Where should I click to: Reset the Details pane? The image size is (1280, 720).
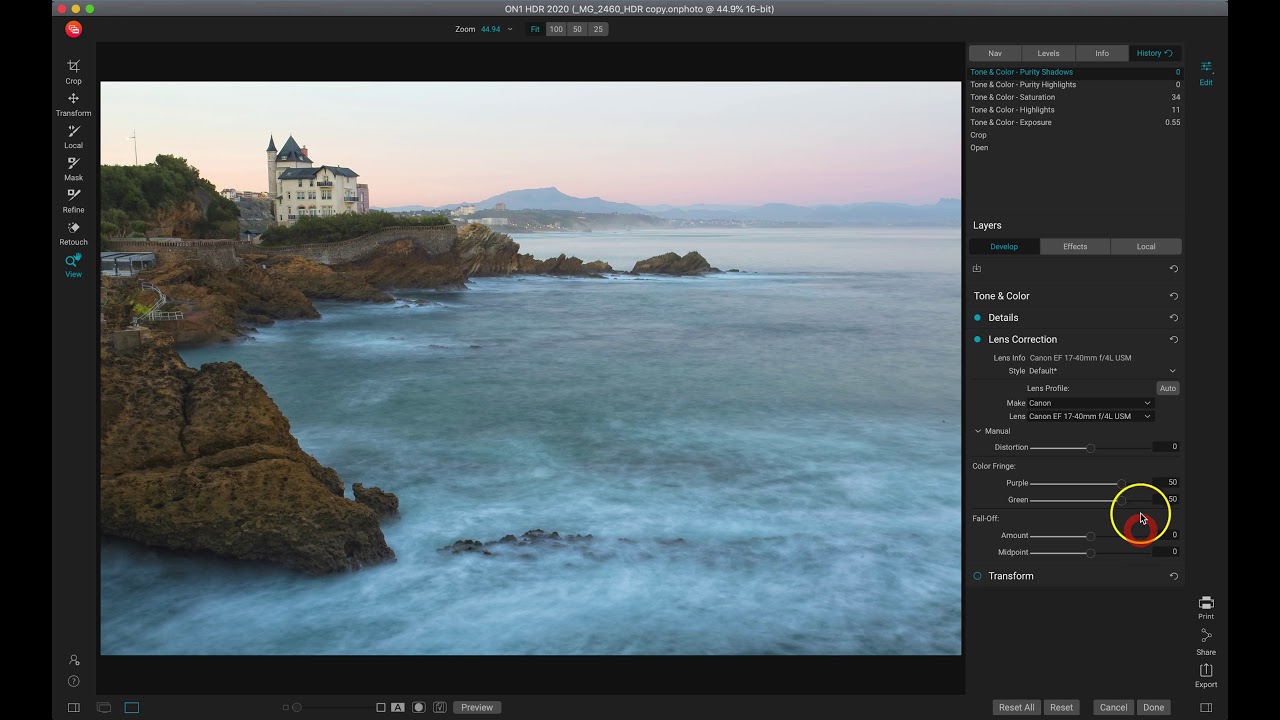point(1174,318)
